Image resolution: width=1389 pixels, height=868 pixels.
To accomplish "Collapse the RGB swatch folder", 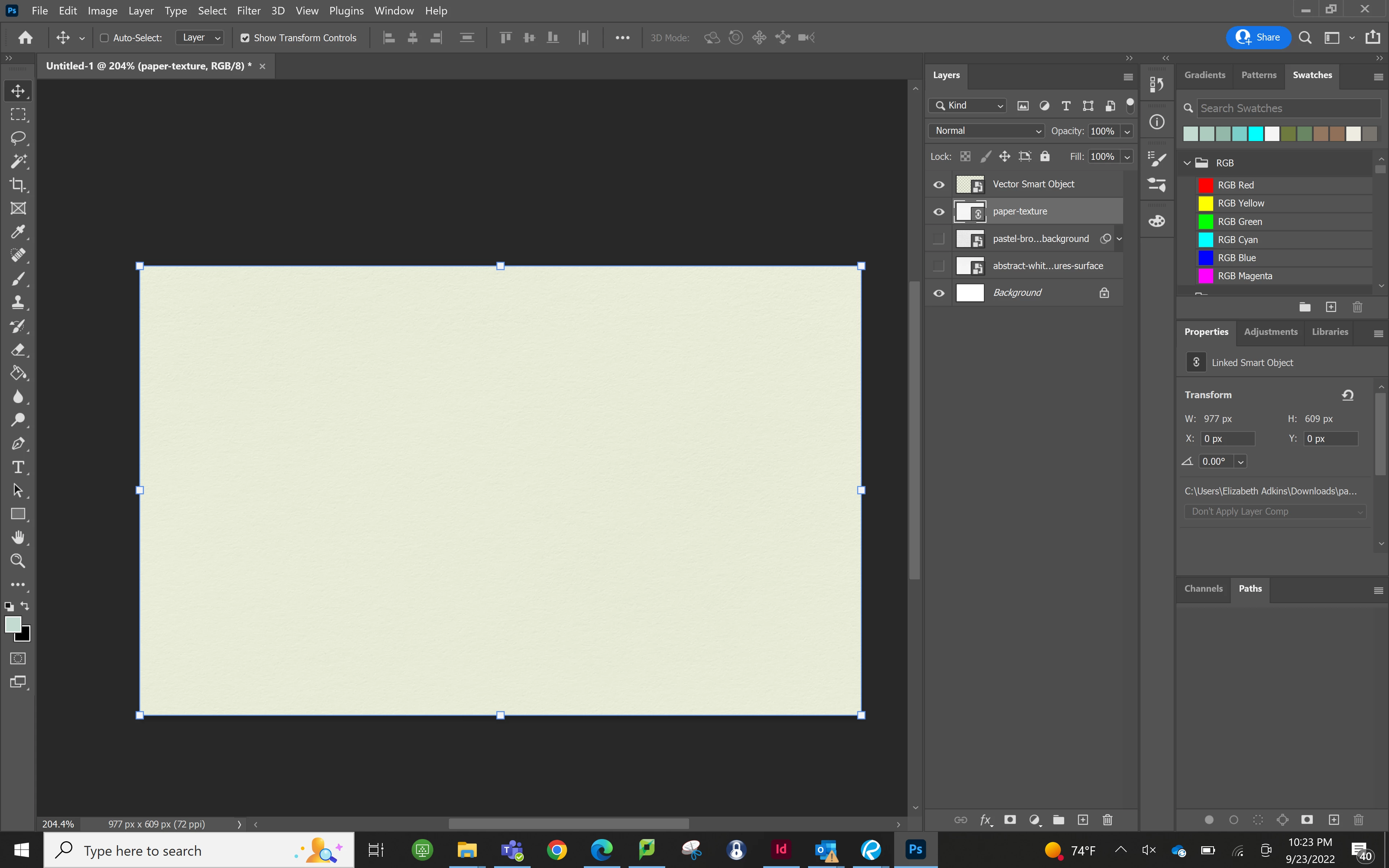I will tap(1186, 163).
